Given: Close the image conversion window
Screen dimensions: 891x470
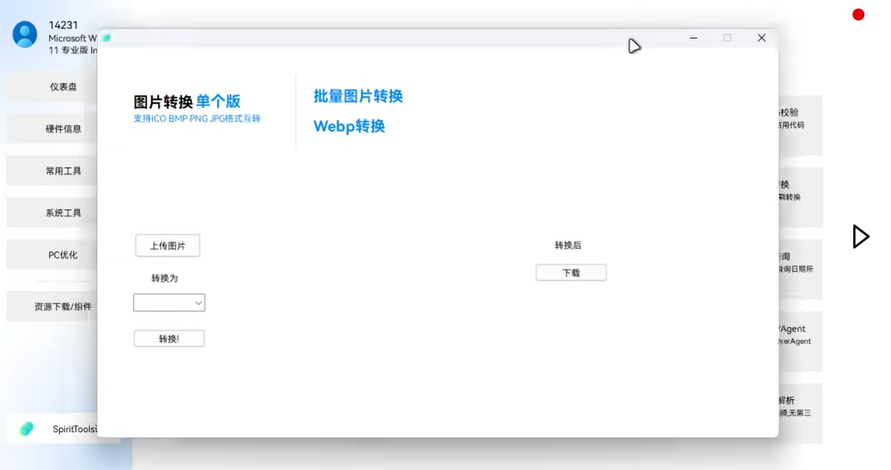Looking at the screenshot, I should tap(761, 38).
